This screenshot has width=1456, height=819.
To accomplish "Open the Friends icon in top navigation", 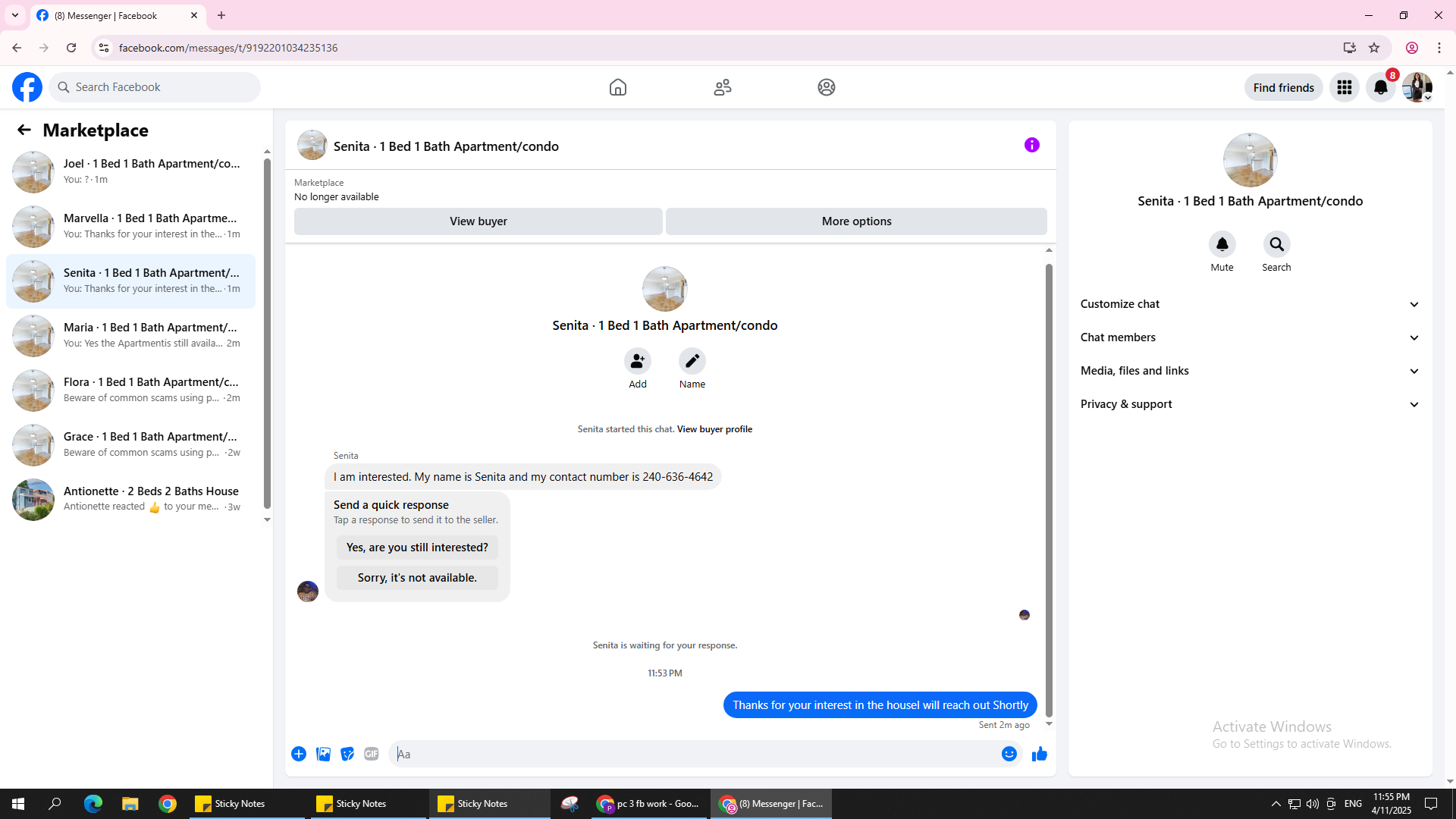I will pos(723,87).
